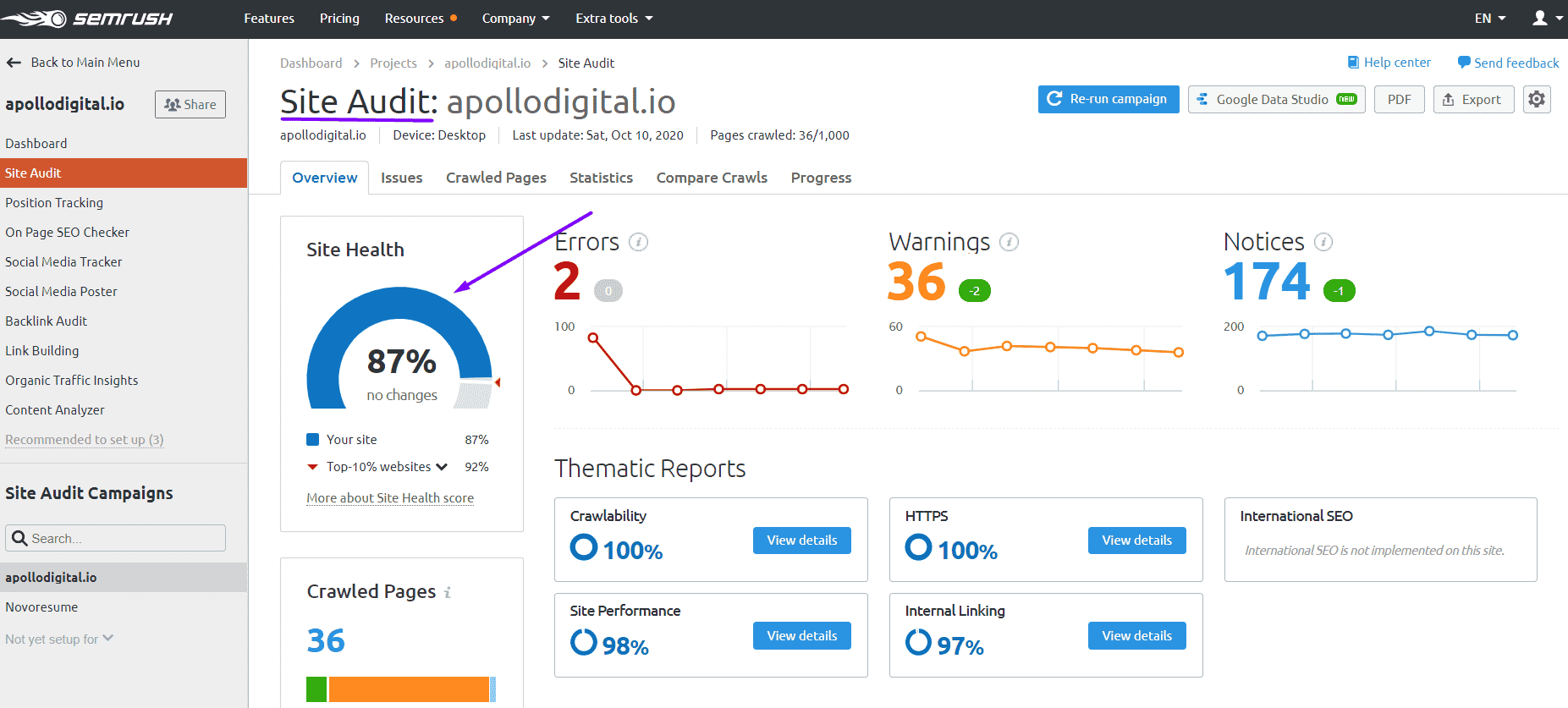Screen dimensions: 1568x708
Task: Show Errors info tooltip icon
Action: (x=639, y=242)
